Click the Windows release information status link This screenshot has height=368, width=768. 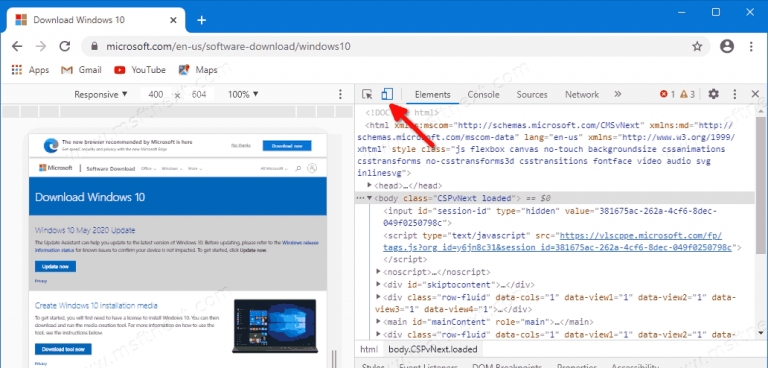(177, 246)
